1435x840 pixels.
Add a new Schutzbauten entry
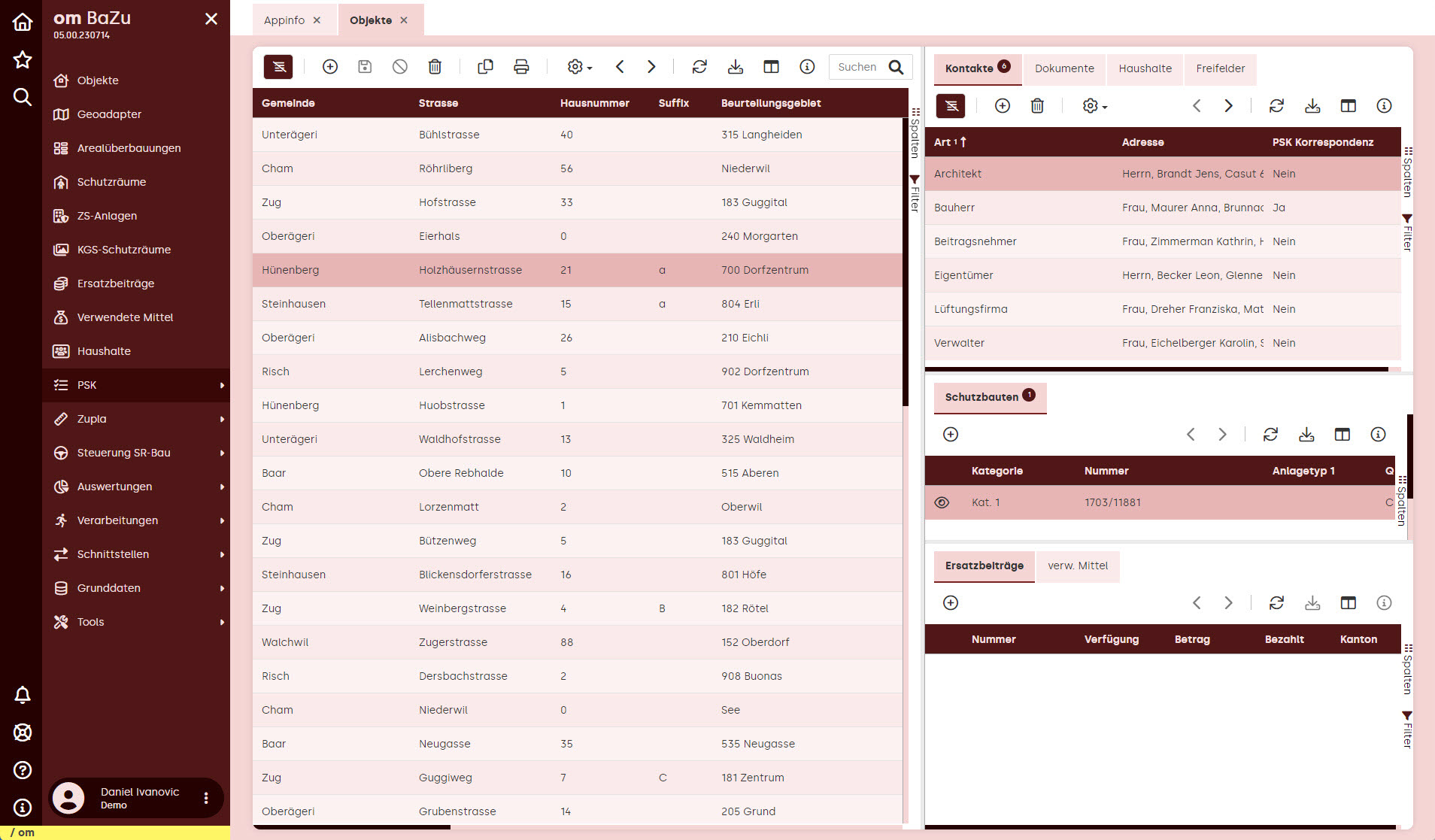(x=951, y=435)
